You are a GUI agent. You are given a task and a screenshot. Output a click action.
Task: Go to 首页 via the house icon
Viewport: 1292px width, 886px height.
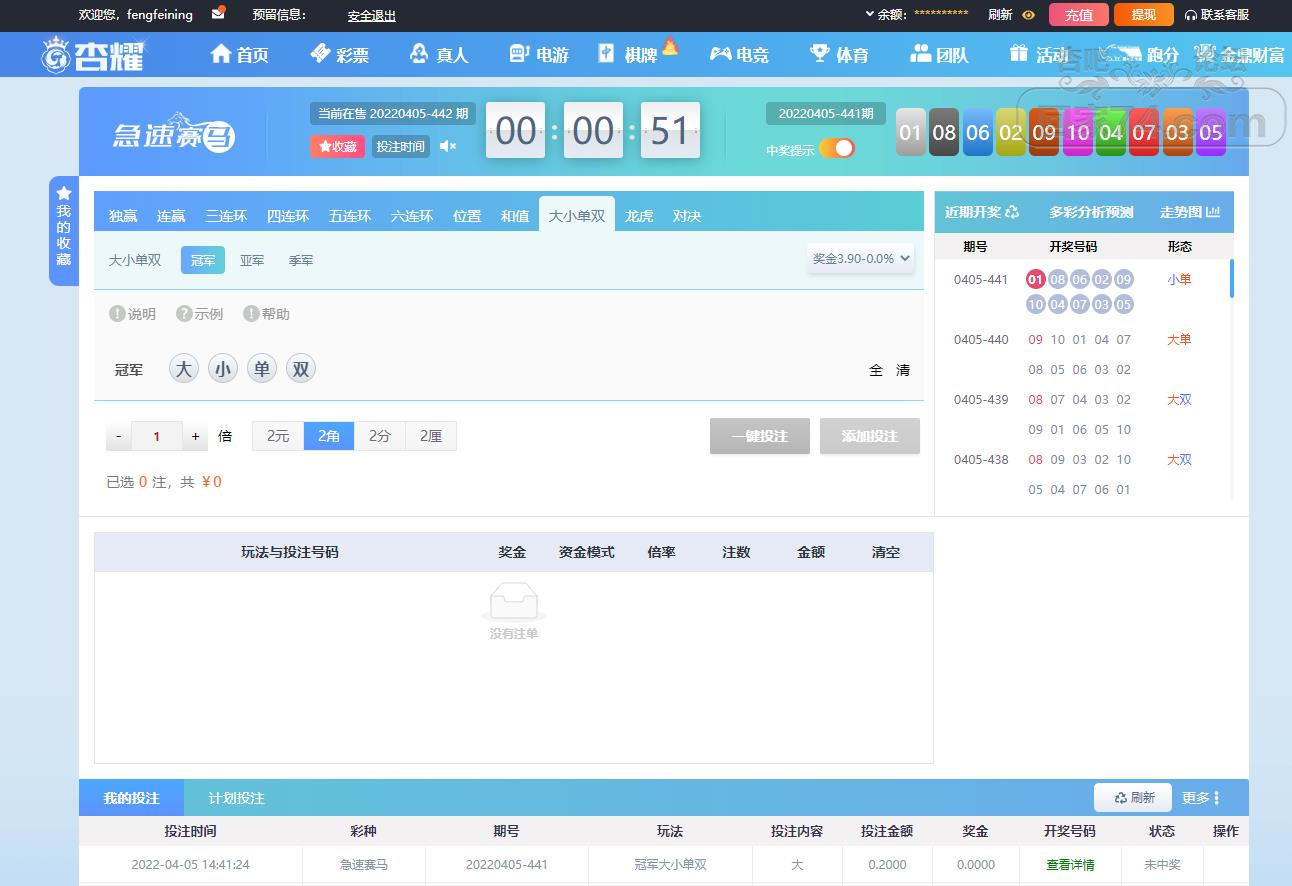click(x=221, y=54)
